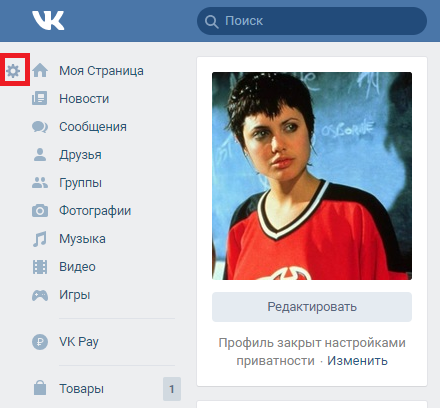Click the gear icon beside Моя Страница
This screenshot has height=408, width=440.
13,71
